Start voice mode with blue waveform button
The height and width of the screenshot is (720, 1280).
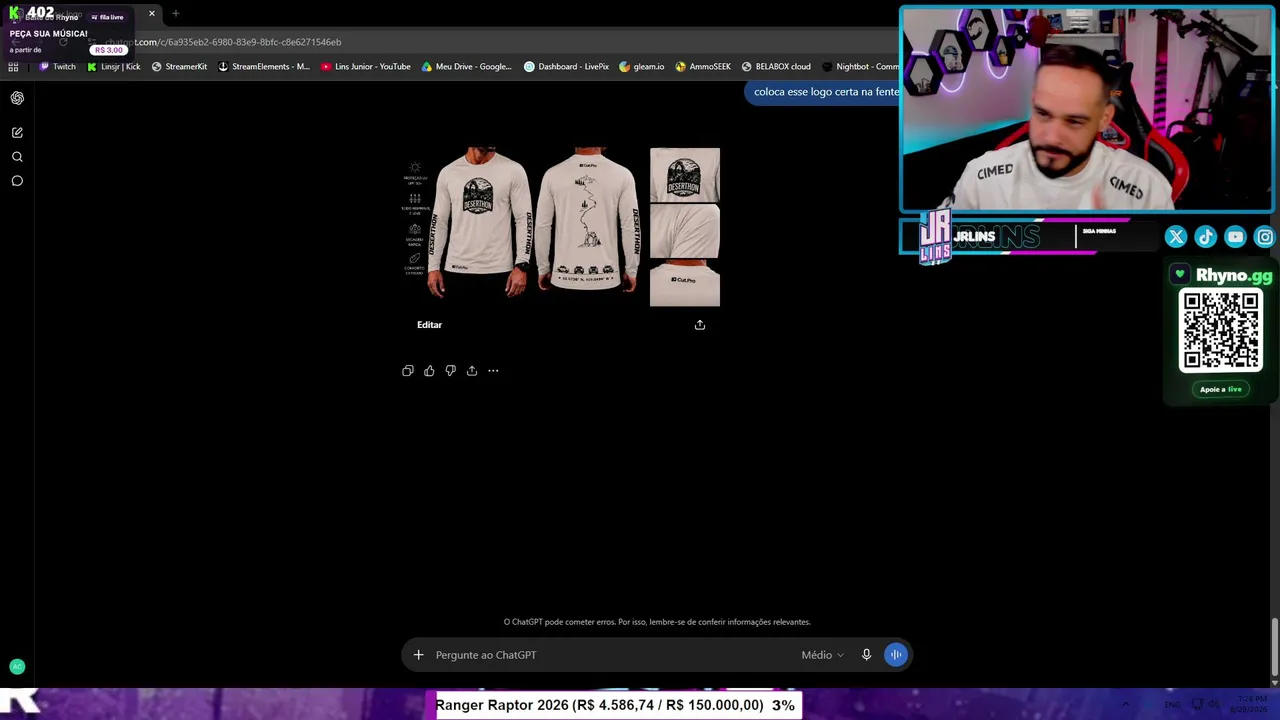(x=896, y=655)
